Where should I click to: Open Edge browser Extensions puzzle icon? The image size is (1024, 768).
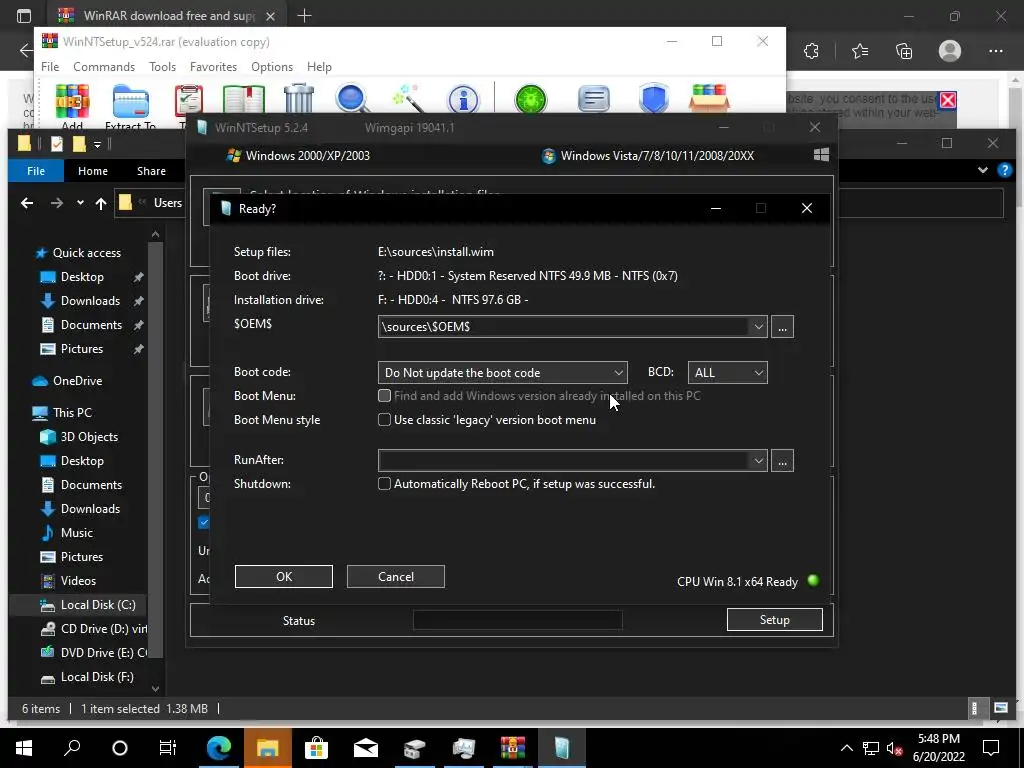pyautogui.click(x=811, y=51)
